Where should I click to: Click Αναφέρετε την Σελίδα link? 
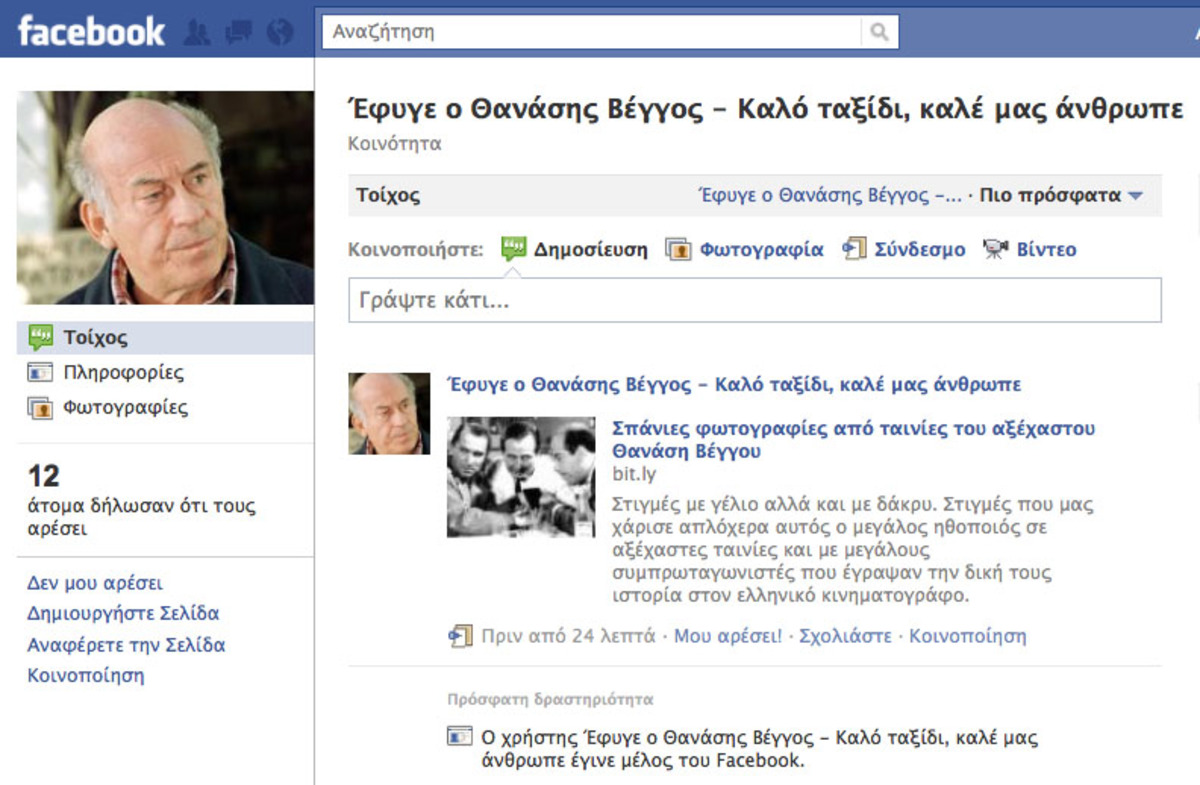(126, 645)
